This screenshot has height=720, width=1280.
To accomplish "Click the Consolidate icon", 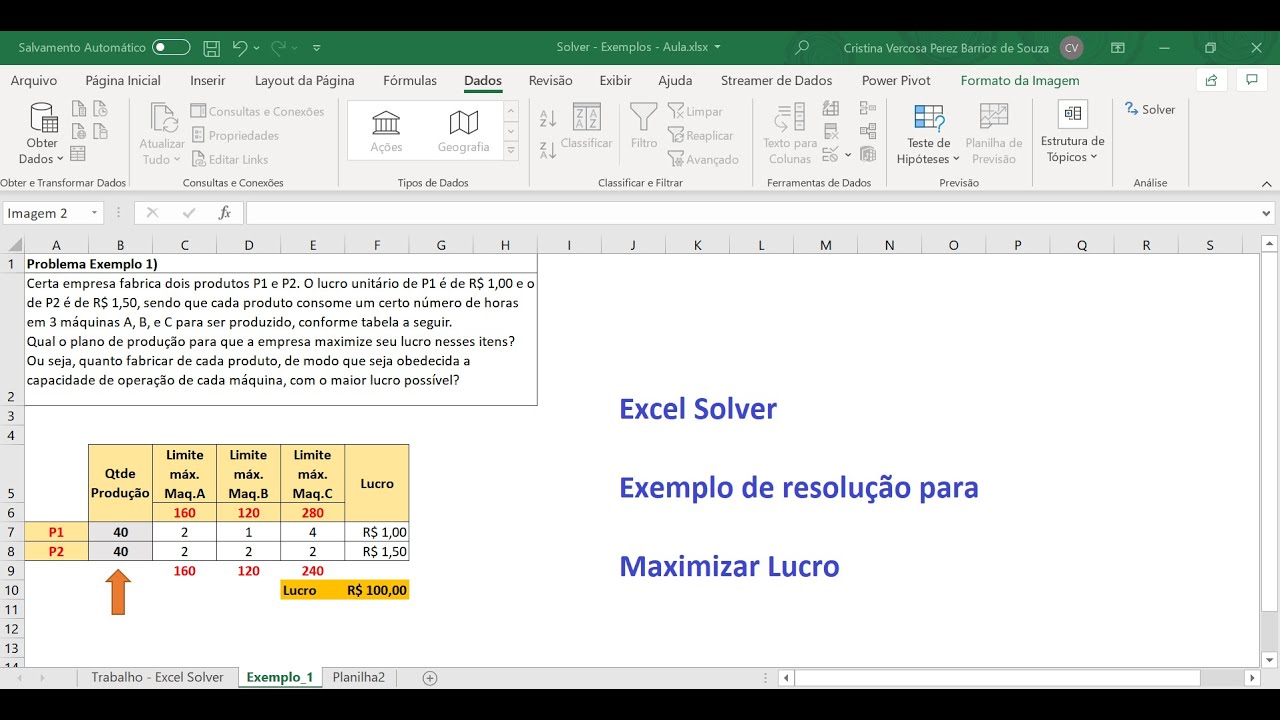I will pyautogui.click(x=867, y=110).
